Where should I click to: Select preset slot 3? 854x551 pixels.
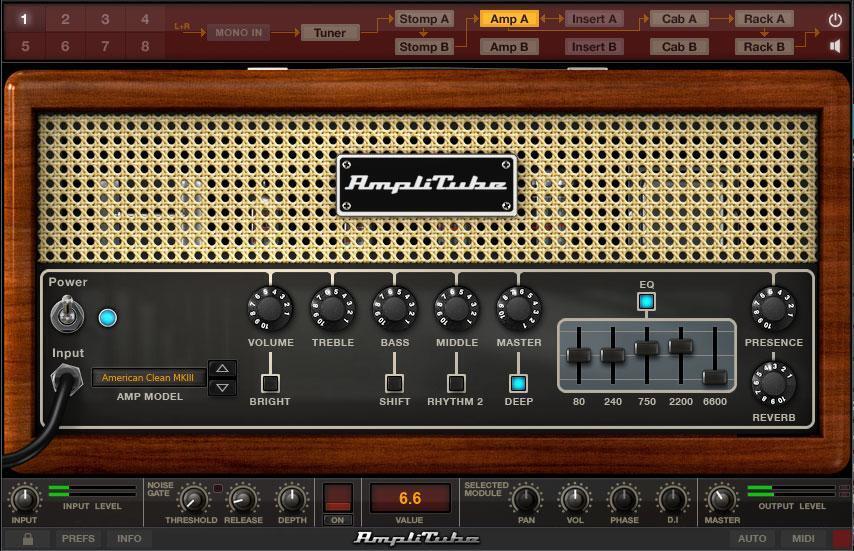click(x=105, y=20)
